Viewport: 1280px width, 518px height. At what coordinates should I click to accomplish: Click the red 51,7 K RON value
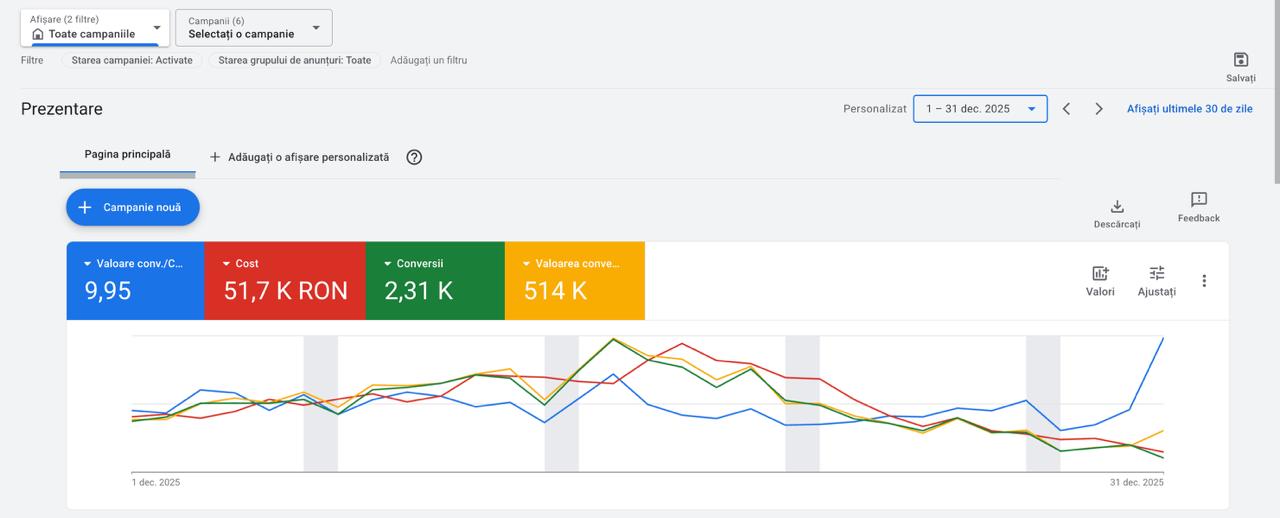(x=286, y=291)
